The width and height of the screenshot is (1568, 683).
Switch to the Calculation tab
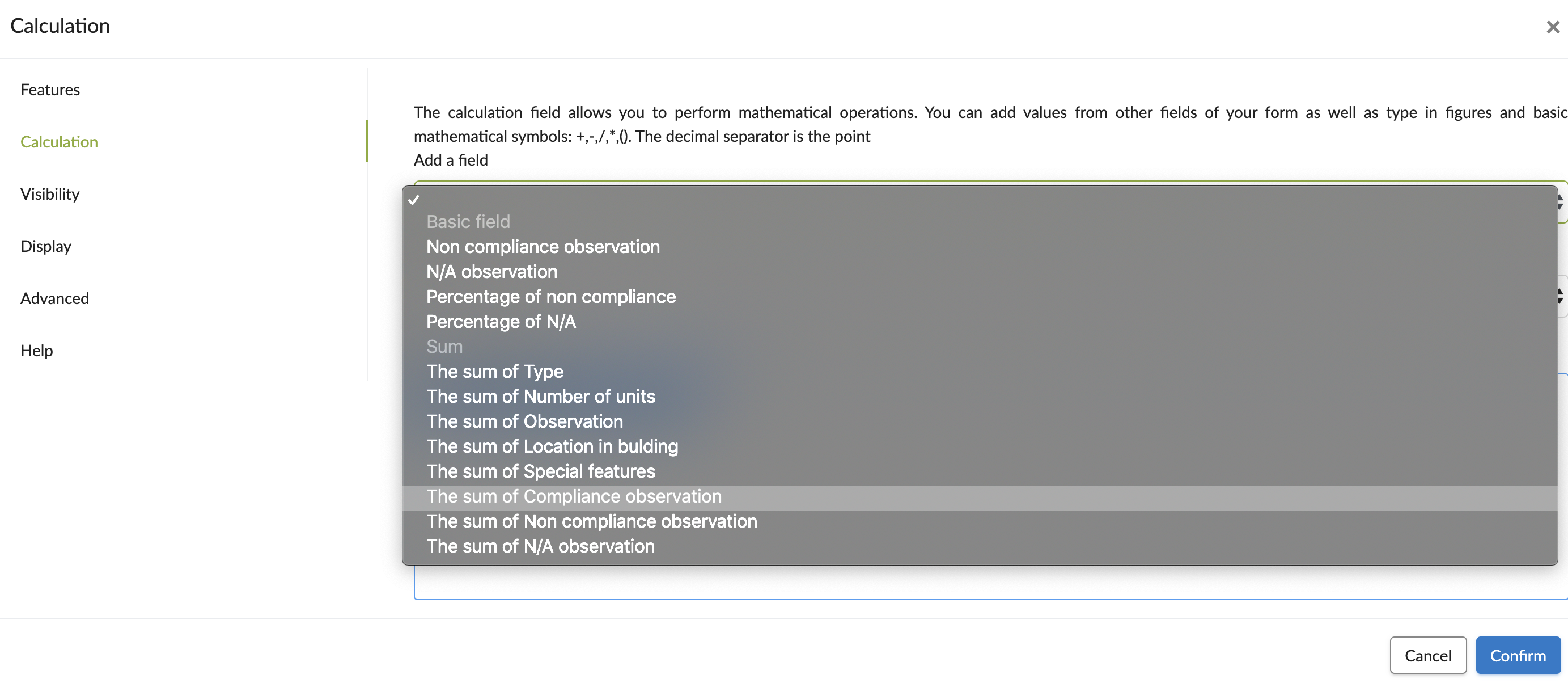59,142
